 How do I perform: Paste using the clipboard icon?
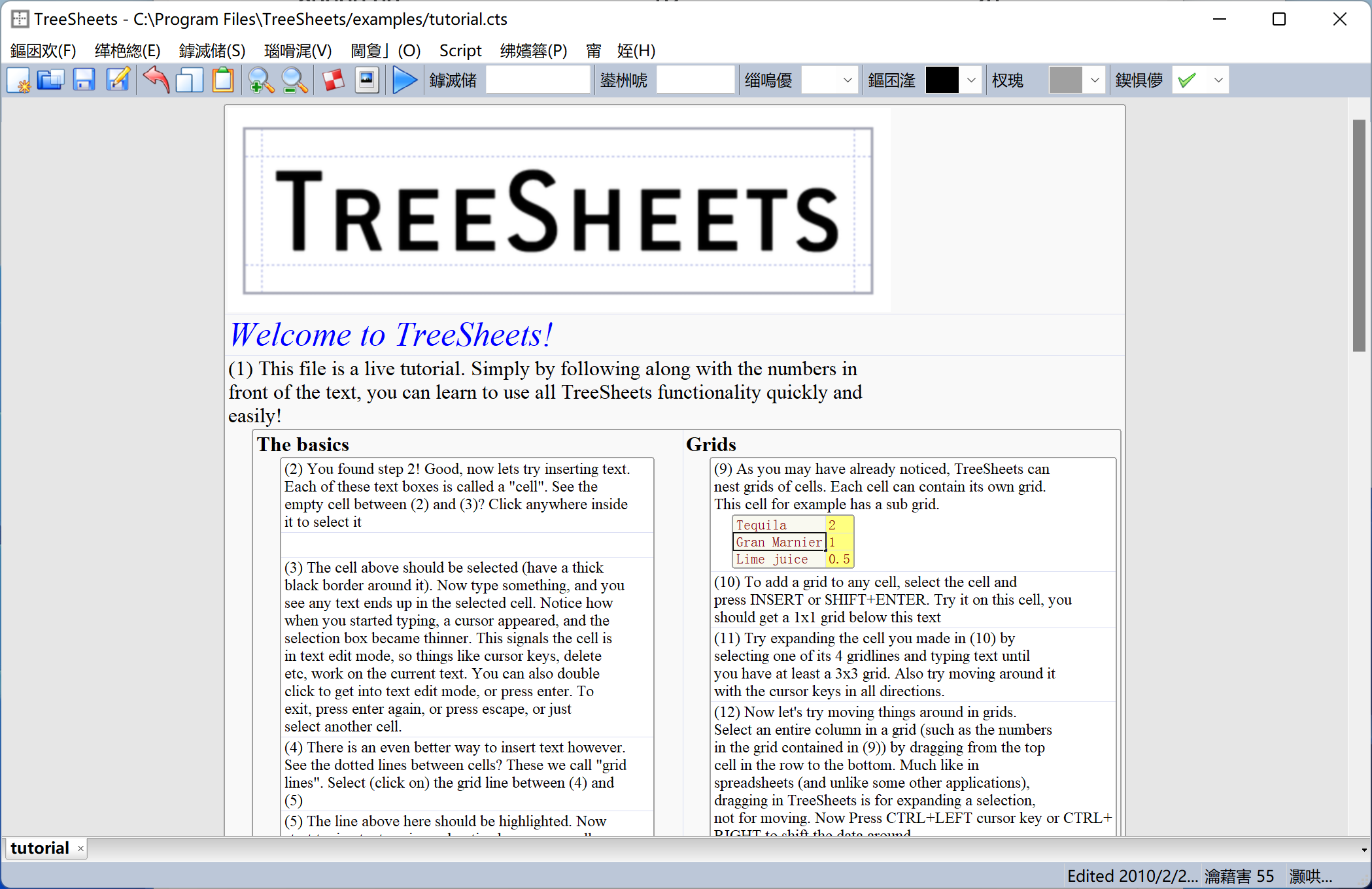(x=223, y=80)
